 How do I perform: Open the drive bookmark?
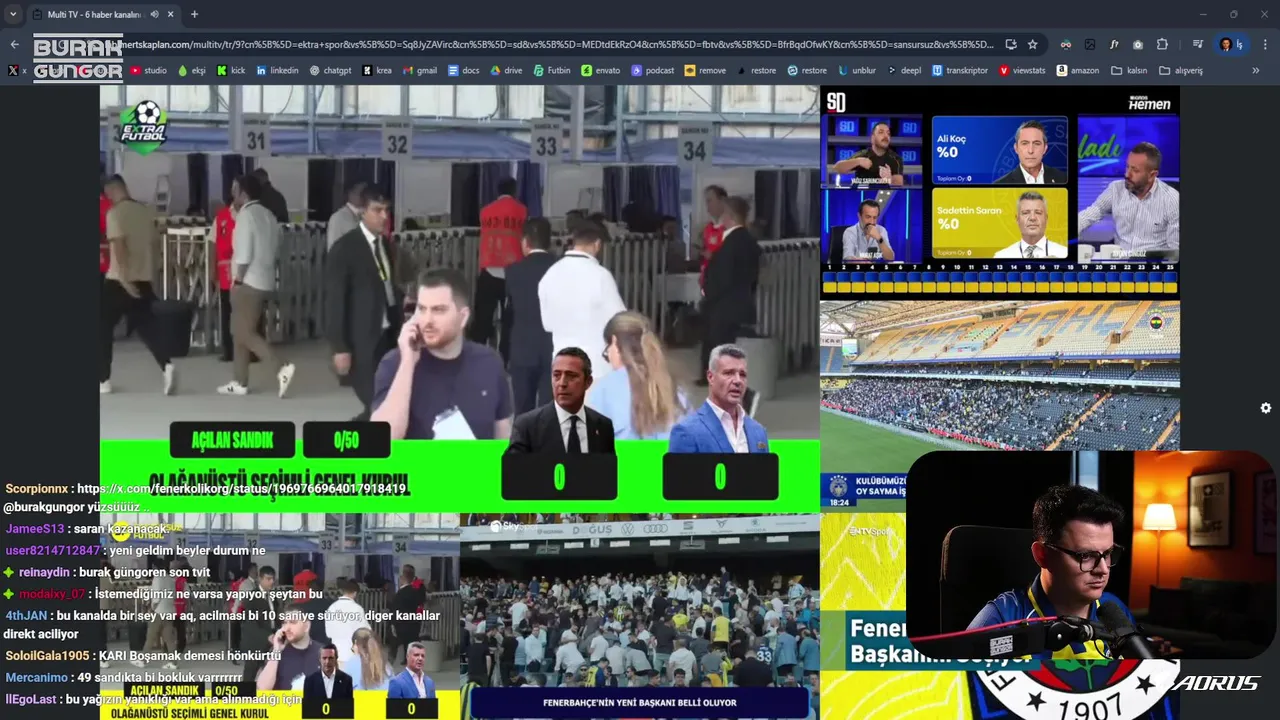click(506, 71)
